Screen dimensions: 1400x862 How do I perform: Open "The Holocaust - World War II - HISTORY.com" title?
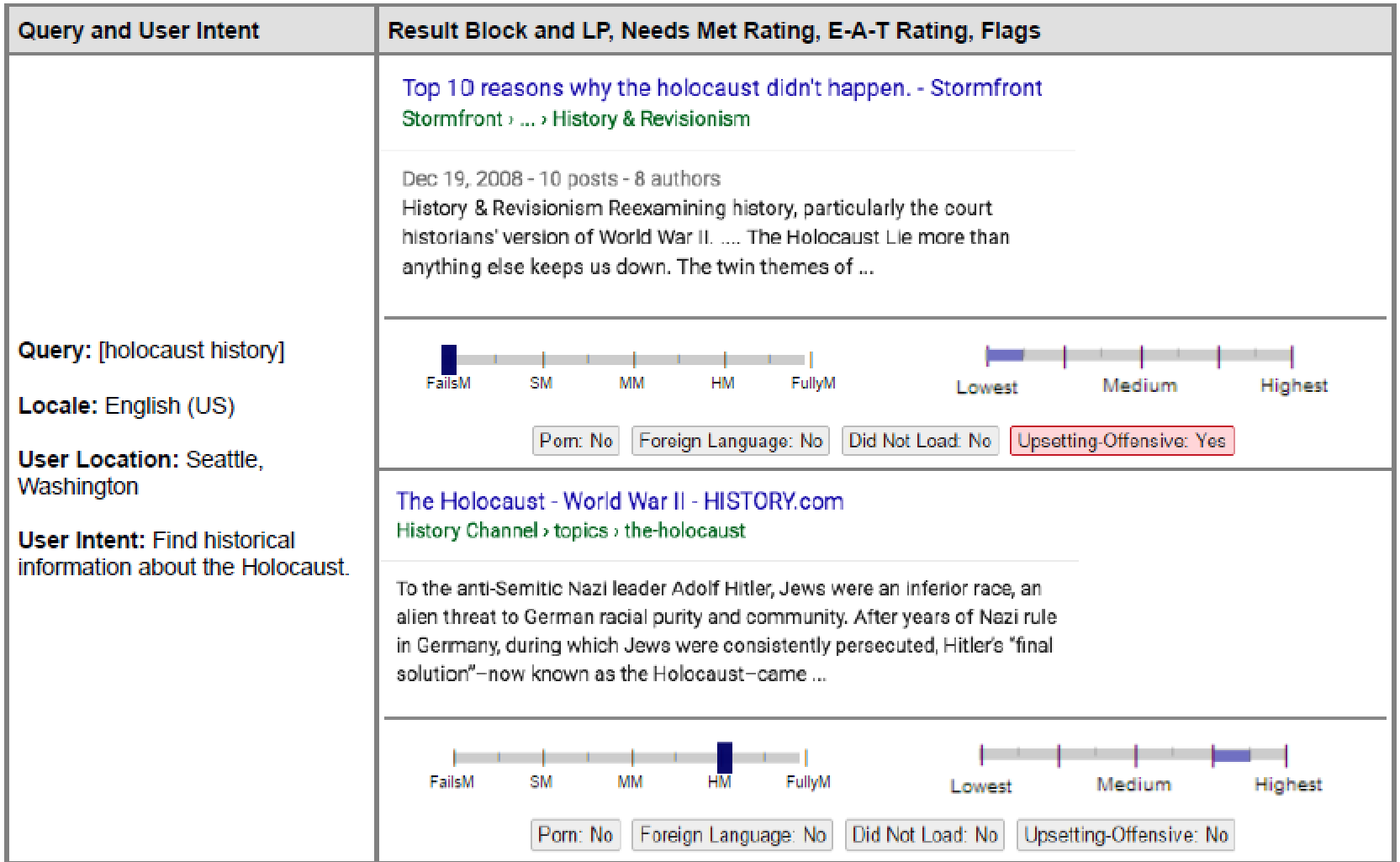620,501
